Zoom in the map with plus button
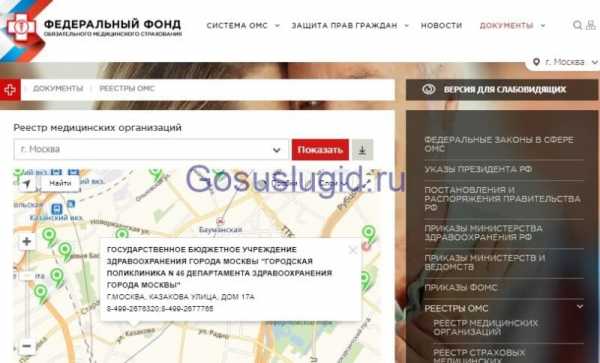Viewport: 600px width, 363px height. [x=27, y=241]
